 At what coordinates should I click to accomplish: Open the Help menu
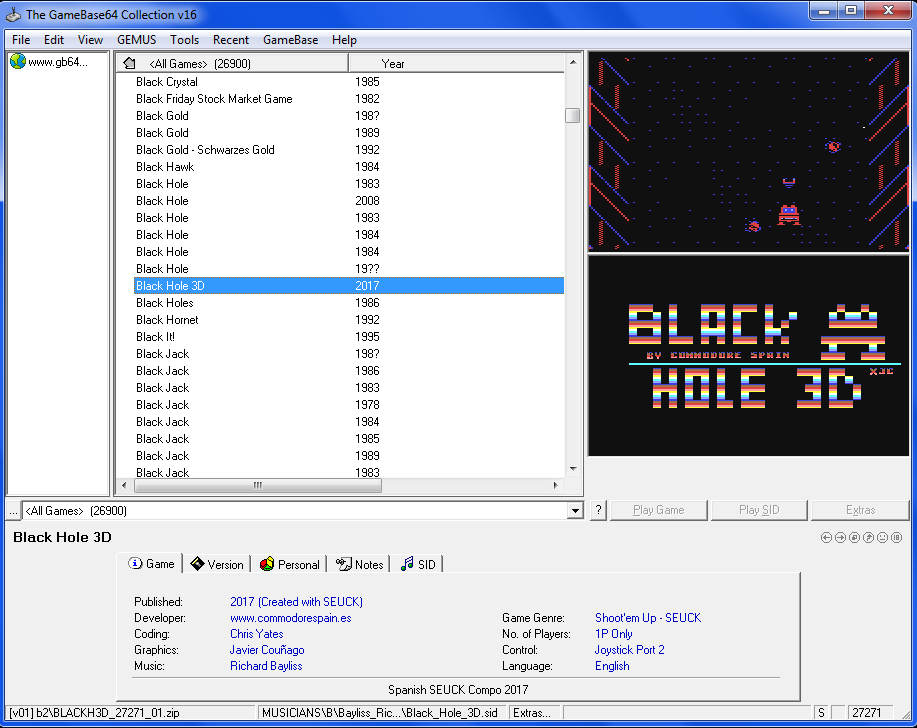(x=344, y=40)
